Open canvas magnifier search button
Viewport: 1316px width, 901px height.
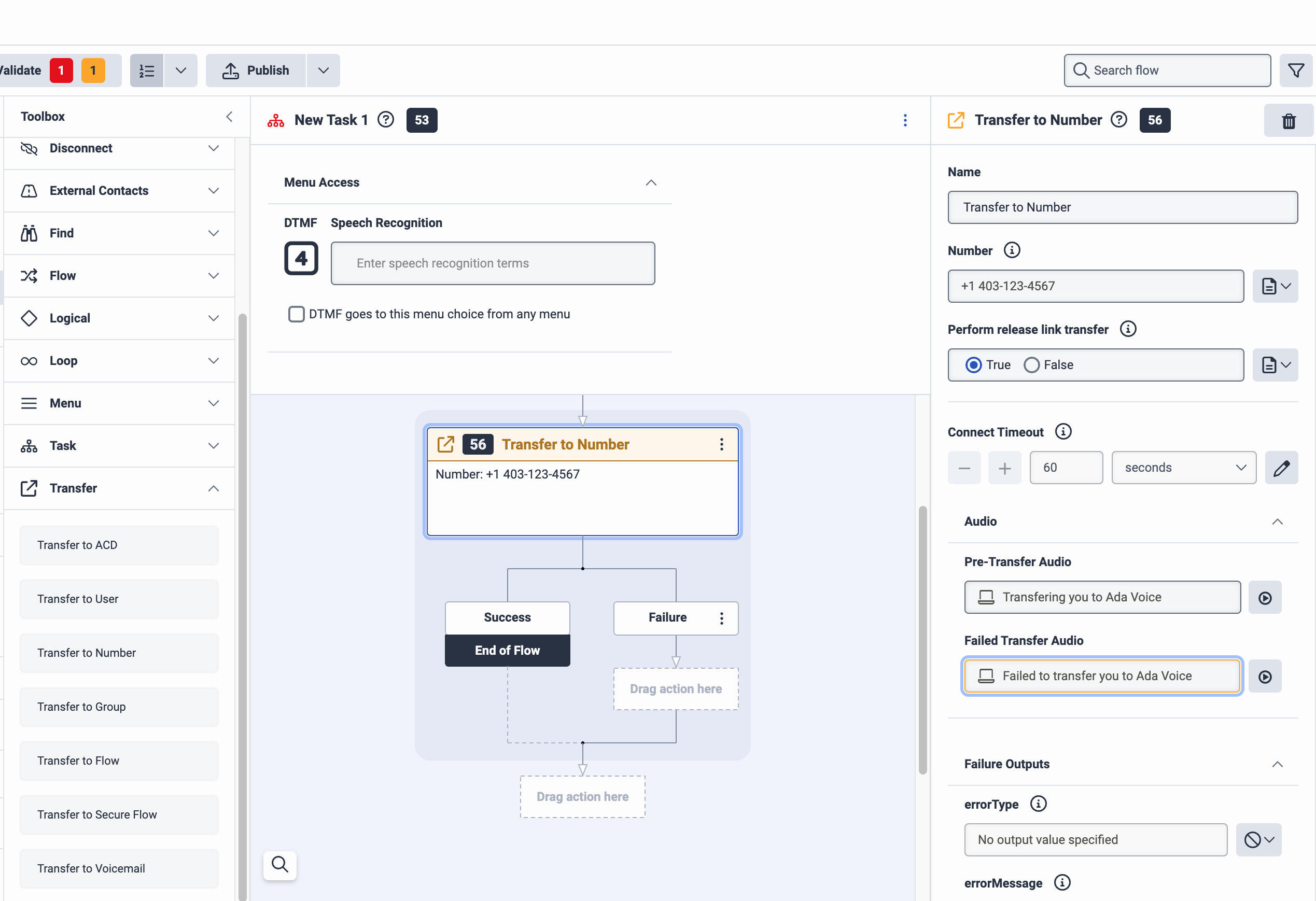point(279,865)
